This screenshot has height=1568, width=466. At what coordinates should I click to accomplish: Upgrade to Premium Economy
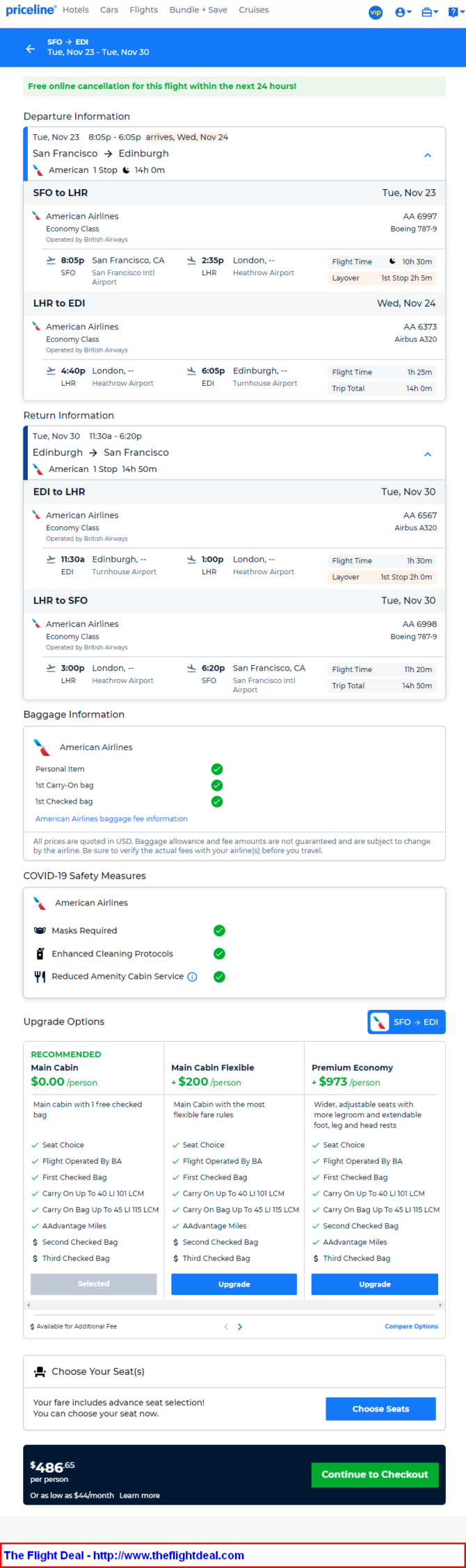375,1284
